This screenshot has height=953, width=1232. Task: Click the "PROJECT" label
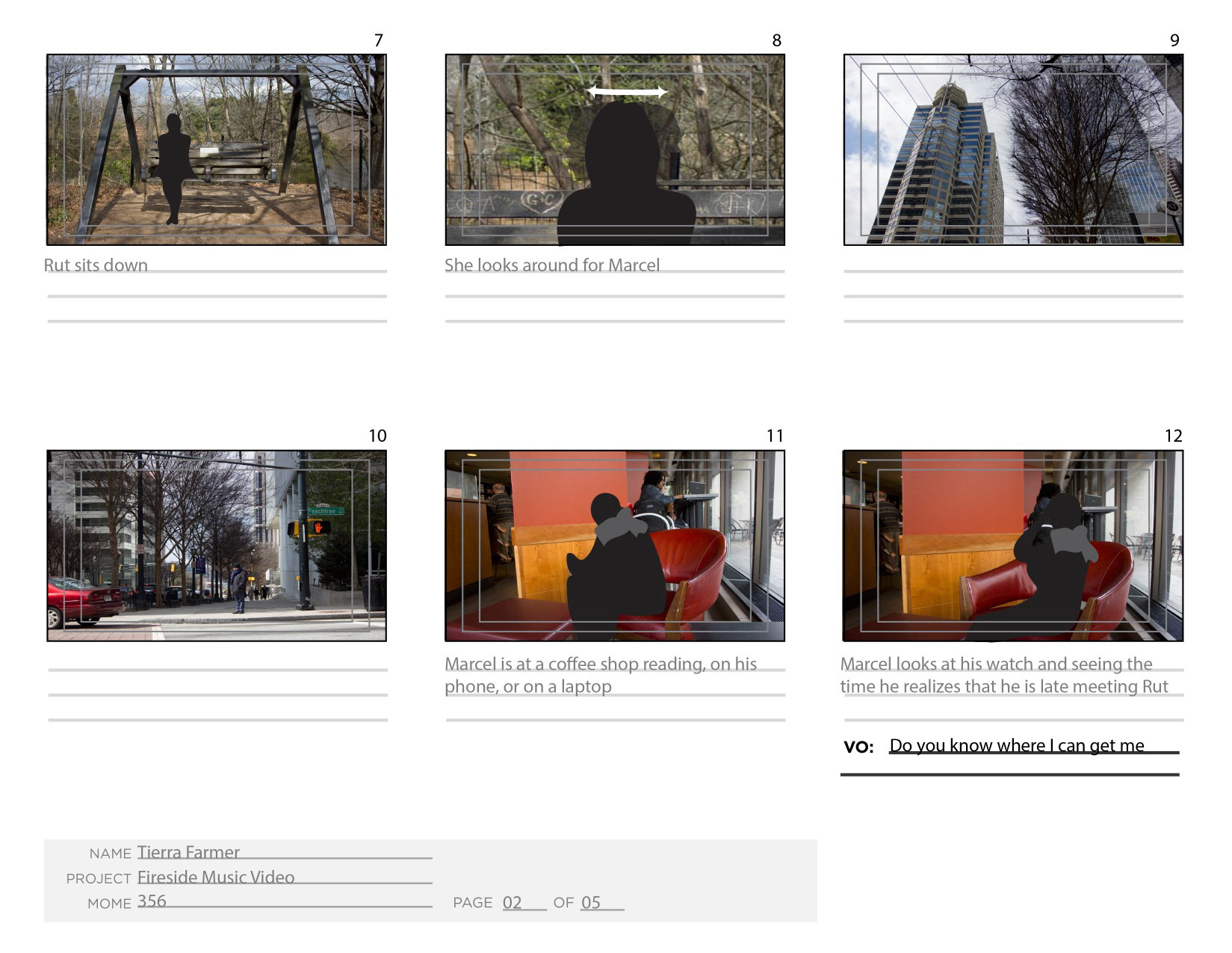point(99,878)
